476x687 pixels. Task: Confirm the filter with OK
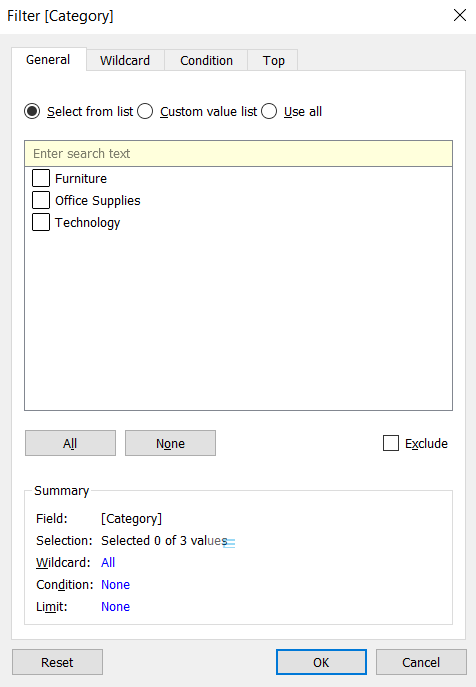click(321, 662)
